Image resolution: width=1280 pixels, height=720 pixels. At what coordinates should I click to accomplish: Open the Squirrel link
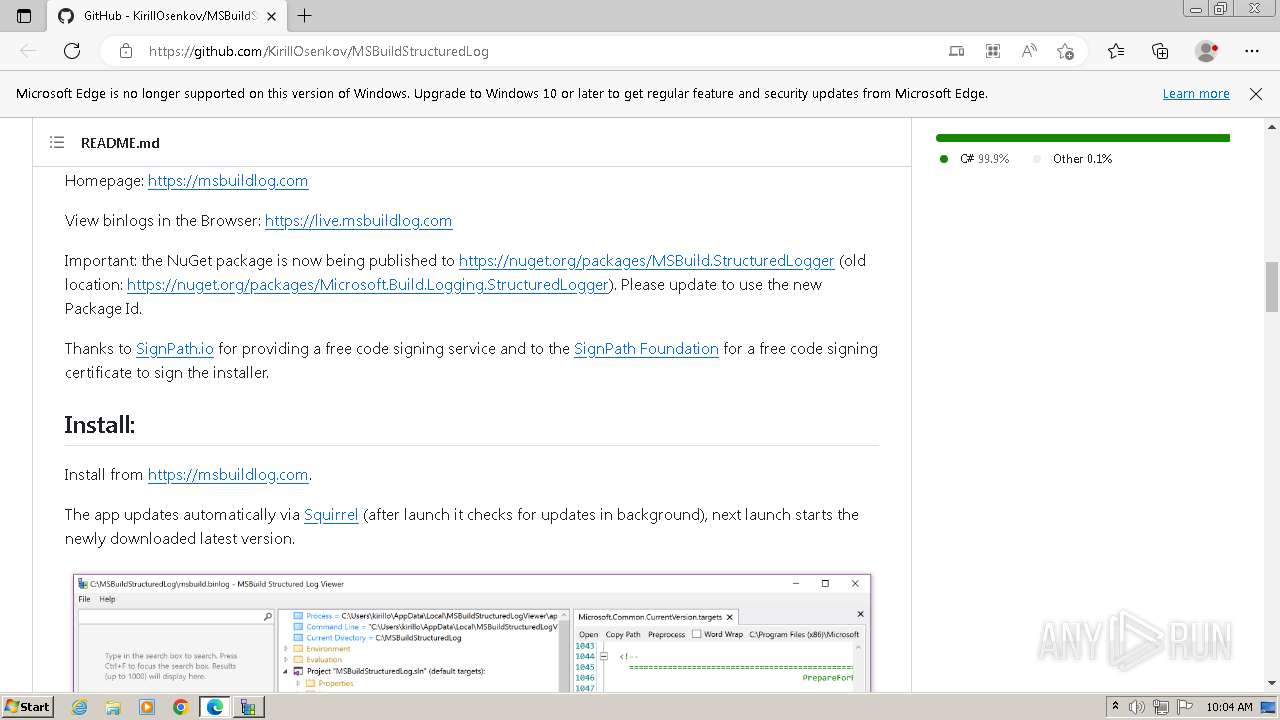pos(331,514)
